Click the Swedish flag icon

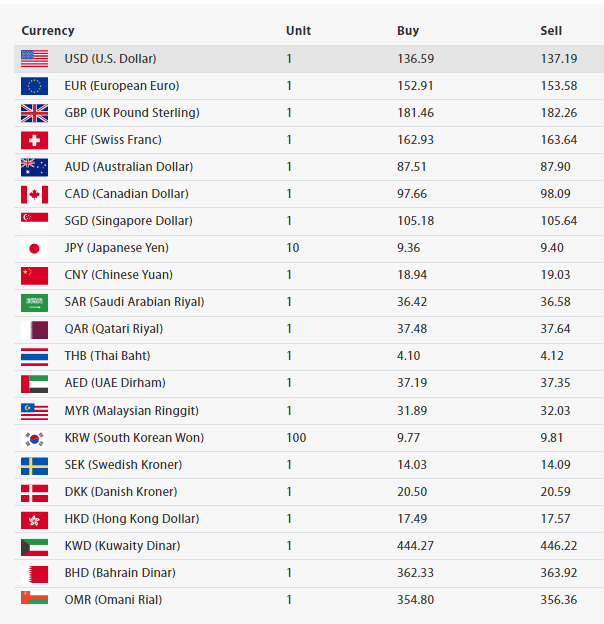(34, 466)
